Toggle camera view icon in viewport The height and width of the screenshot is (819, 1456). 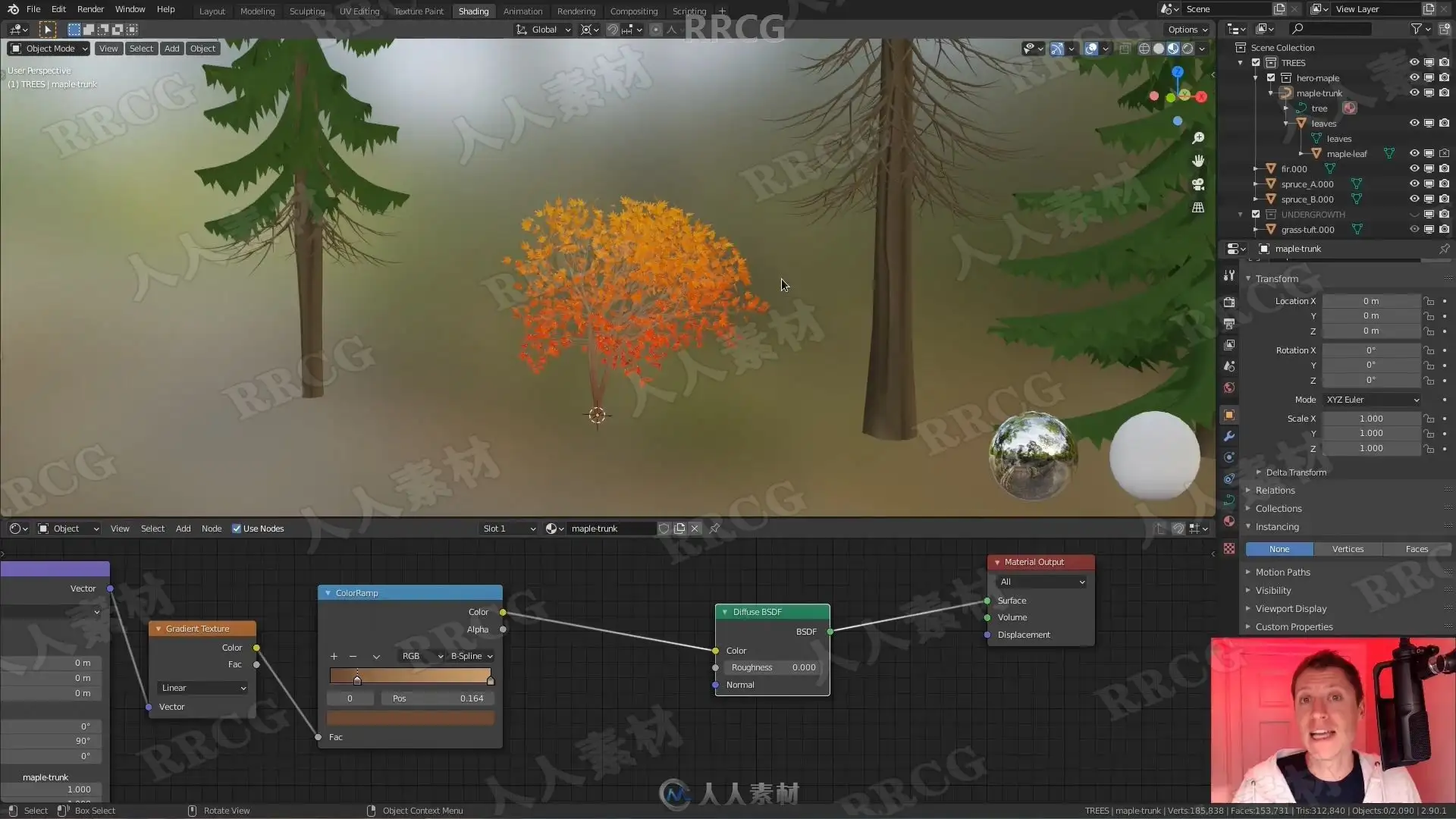point(1198,184)
